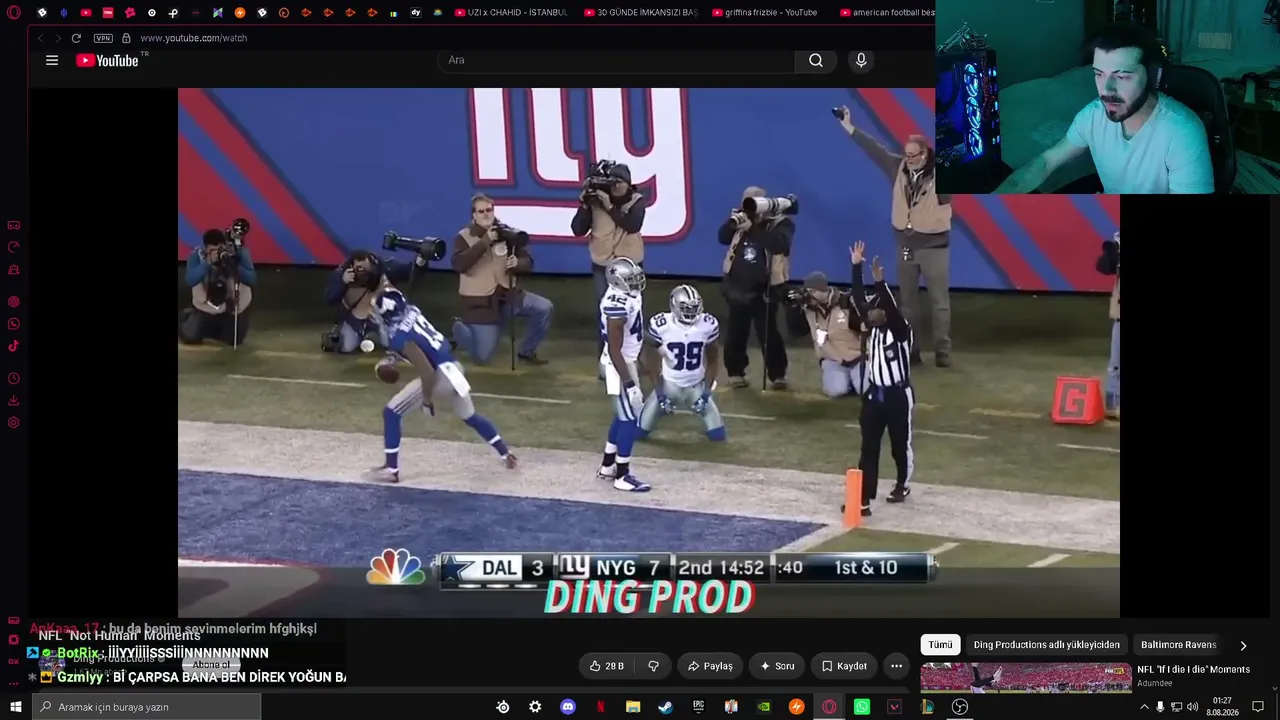Screen dimensions: 1280x720
Task: Go to the YouTube home logo
Action: click(107, 60)
